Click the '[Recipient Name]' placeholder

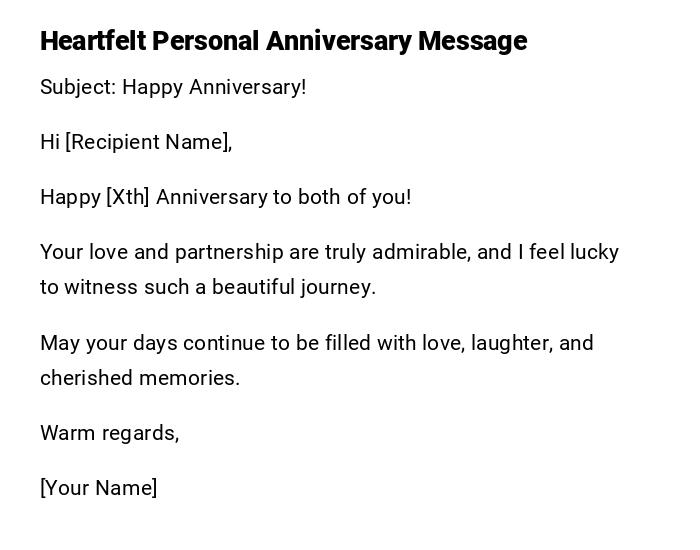(148, 142)
